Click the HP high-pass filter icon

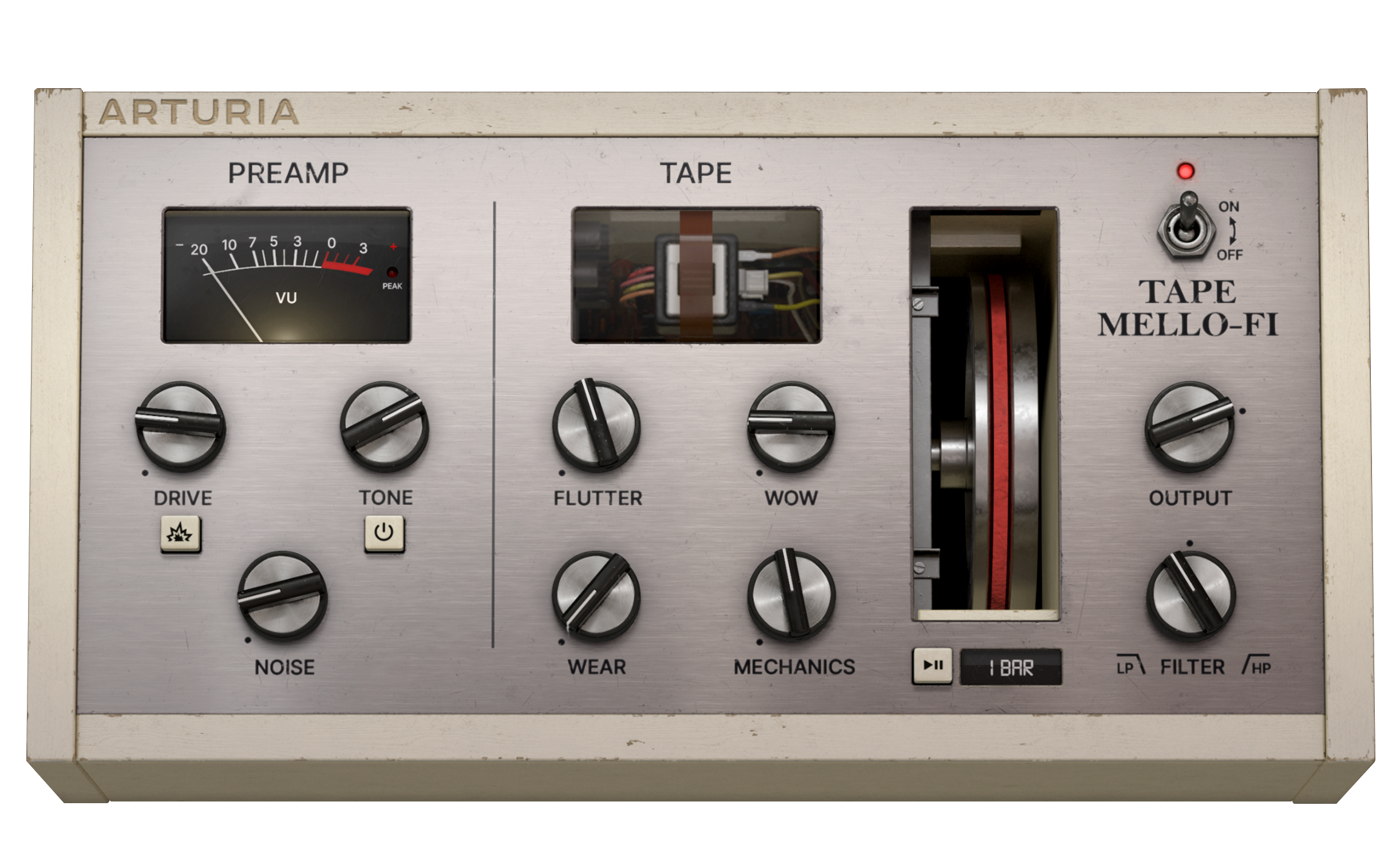tap(1256, 666)
